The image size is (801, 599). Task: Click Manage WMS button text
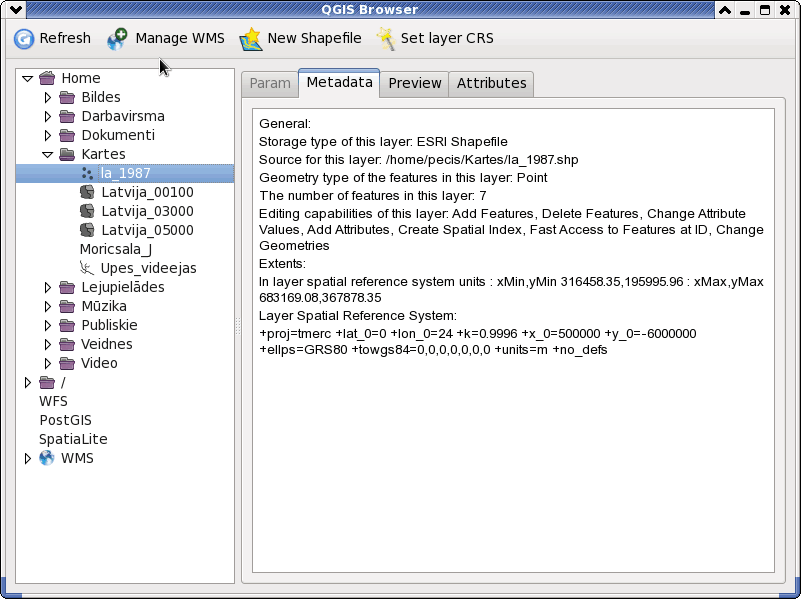click(x=180, y=38)
